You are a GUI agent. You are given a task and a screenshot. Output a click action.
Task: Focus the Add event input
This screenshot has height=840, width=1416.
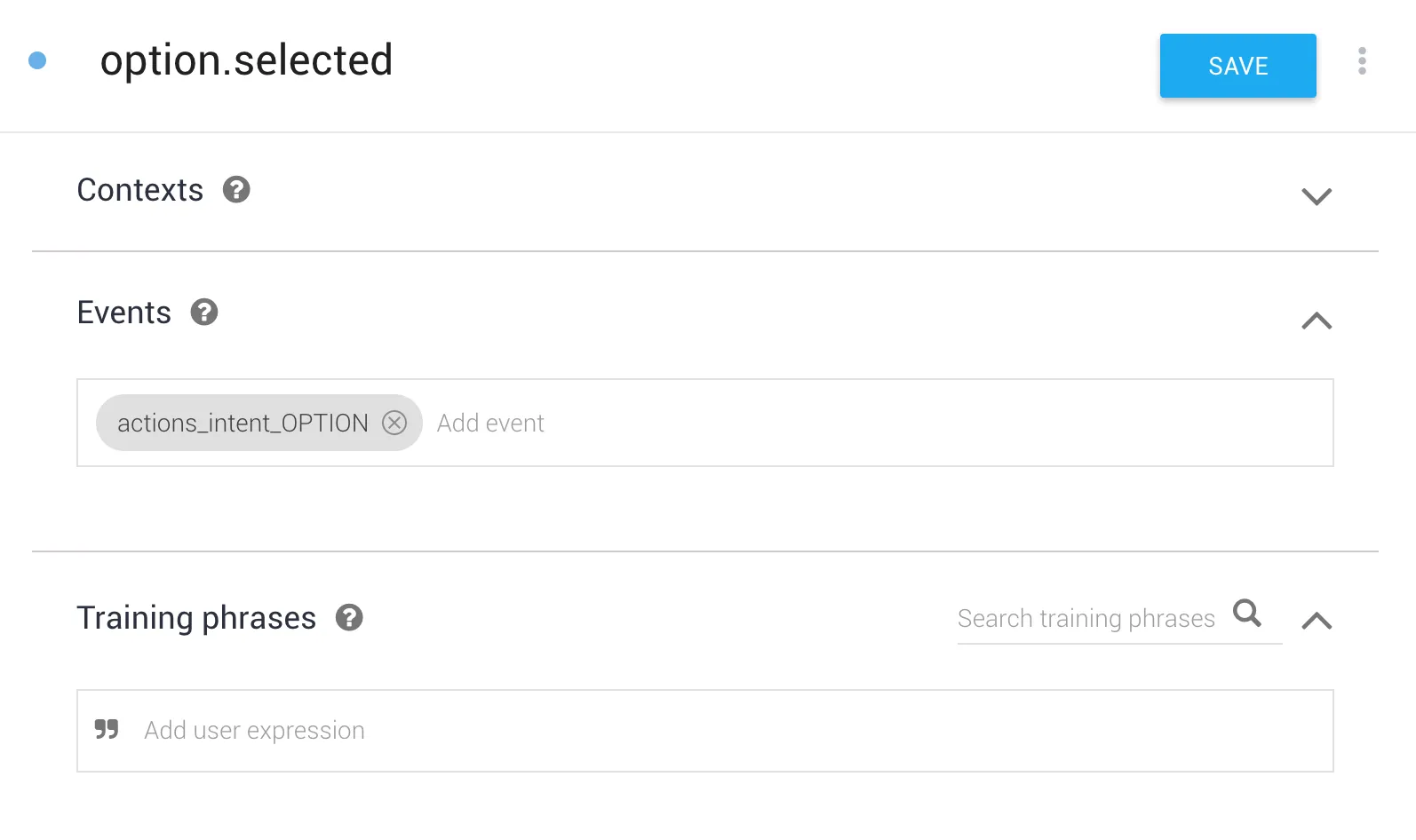coord(711,424)
